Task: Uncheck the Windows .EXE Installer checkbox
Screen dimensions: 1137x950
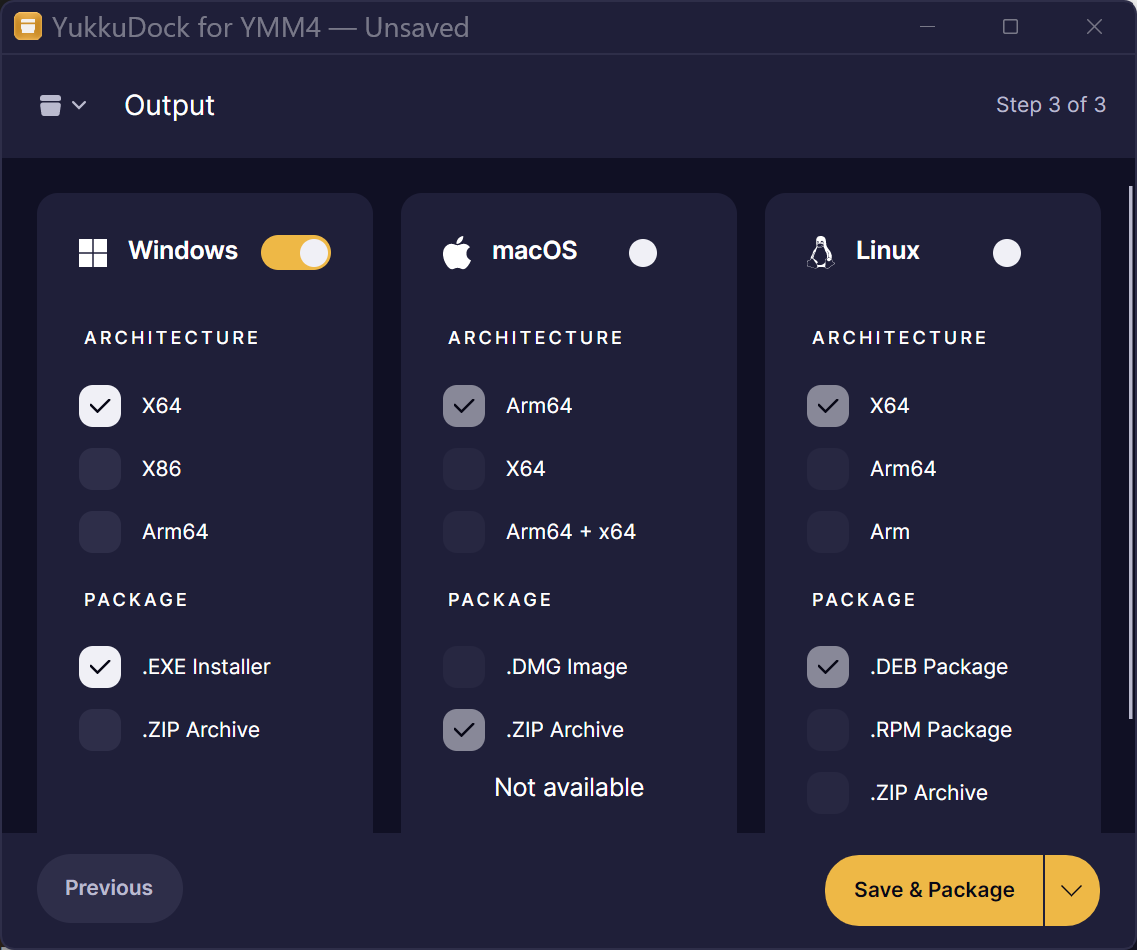Action: tap(100, 667)
